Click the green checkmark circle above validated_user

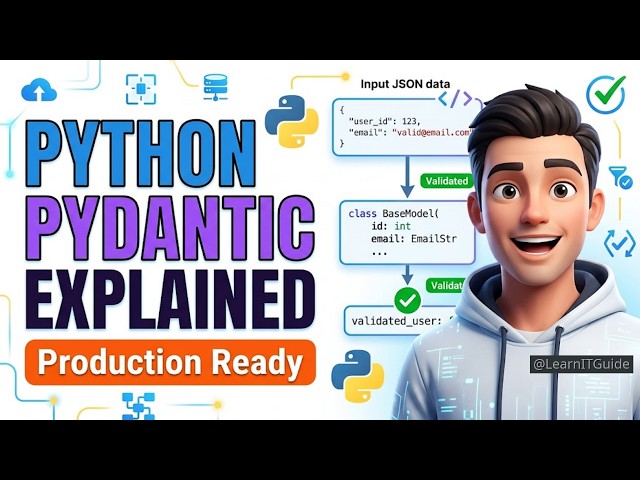407,300
